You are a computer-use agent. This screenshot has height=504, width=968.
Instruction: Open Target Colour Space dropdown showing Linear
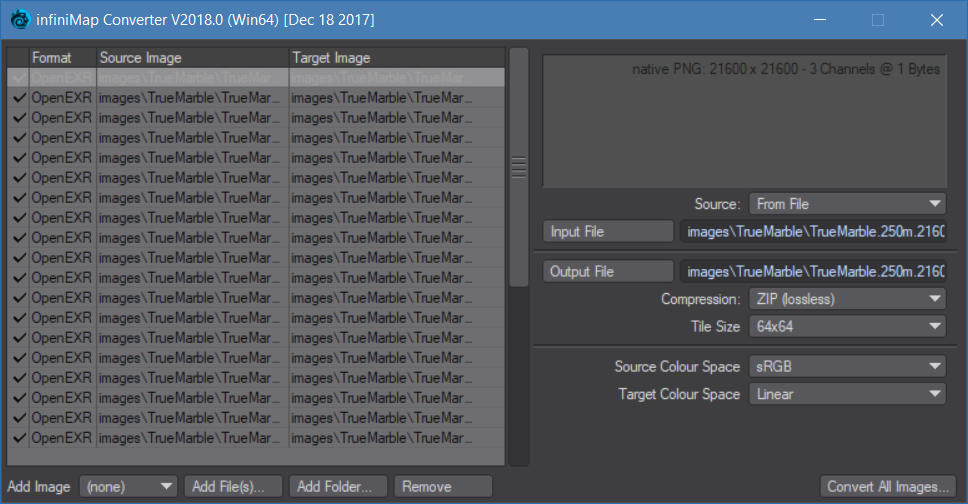click(847, 394)
